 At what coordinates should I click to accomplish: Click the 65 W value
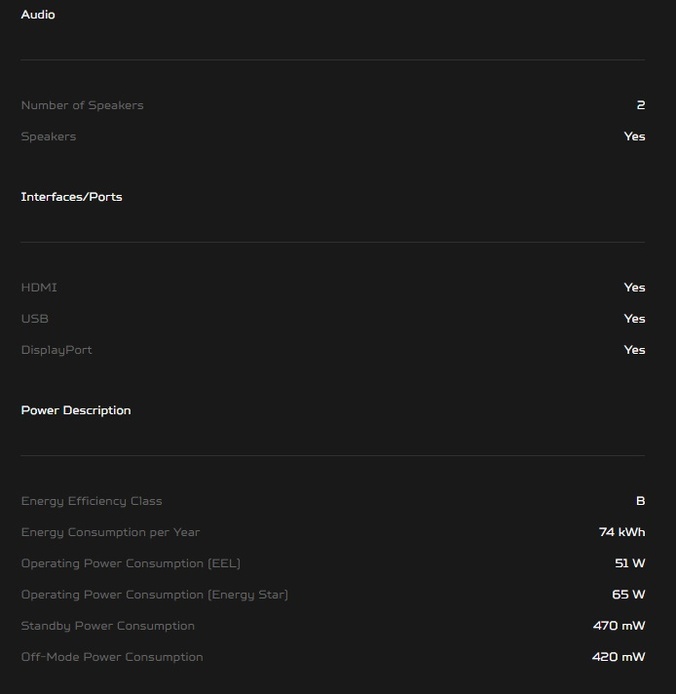pyautogui.click(x=629, y=594)
